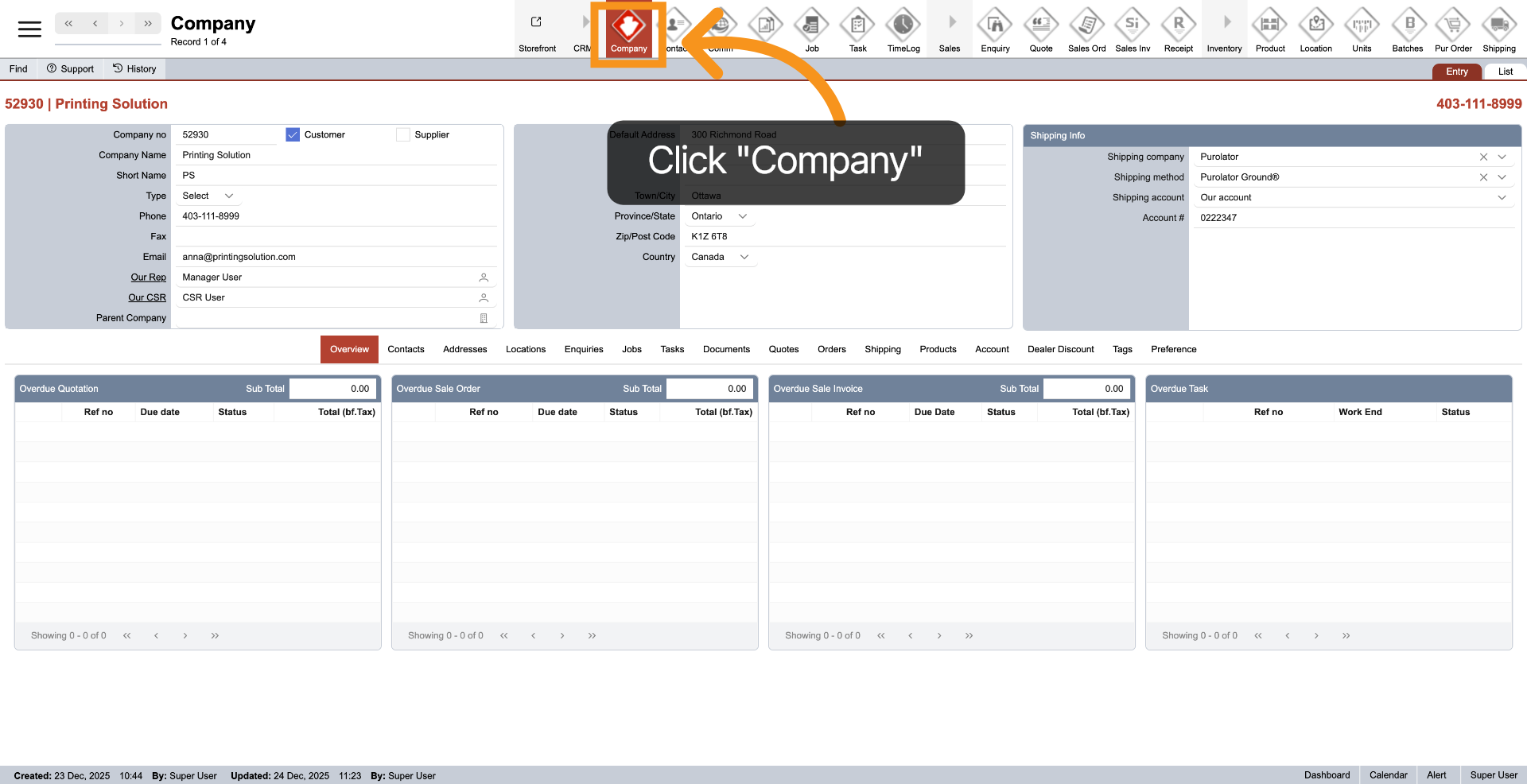Viewport: 1527px width, 784px height.
Task: Click the Our Rep link
Action: [149, 278]
